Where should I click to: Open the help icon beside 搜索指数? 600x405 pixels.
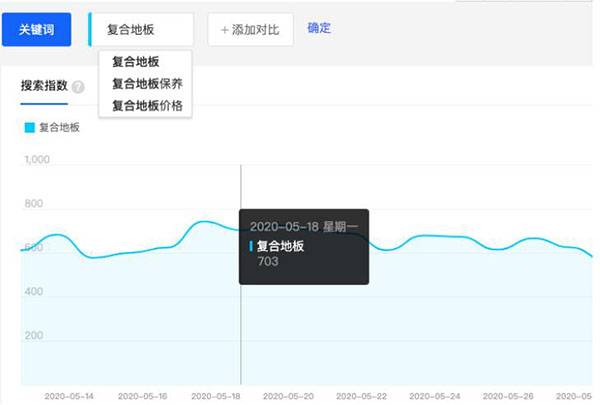[x=78, y=87]
